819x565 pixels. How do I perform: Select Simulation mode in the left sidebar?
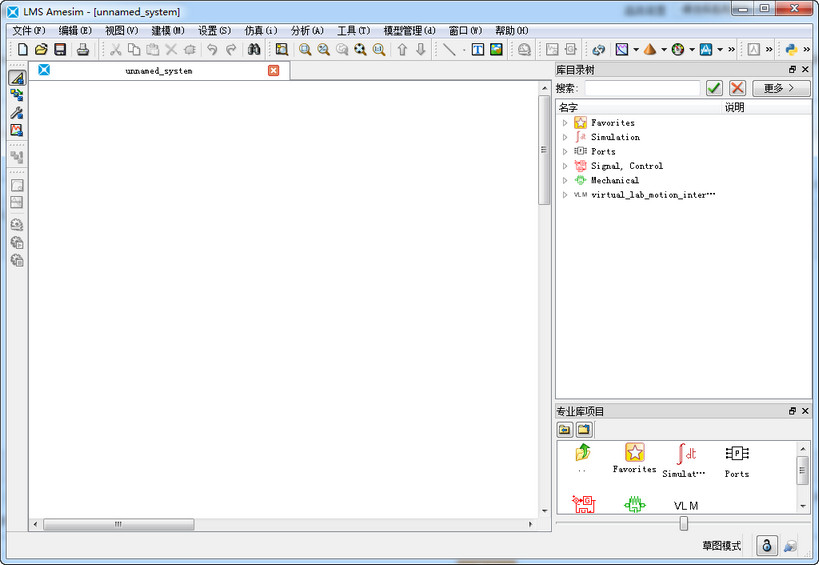pos(17,130)
